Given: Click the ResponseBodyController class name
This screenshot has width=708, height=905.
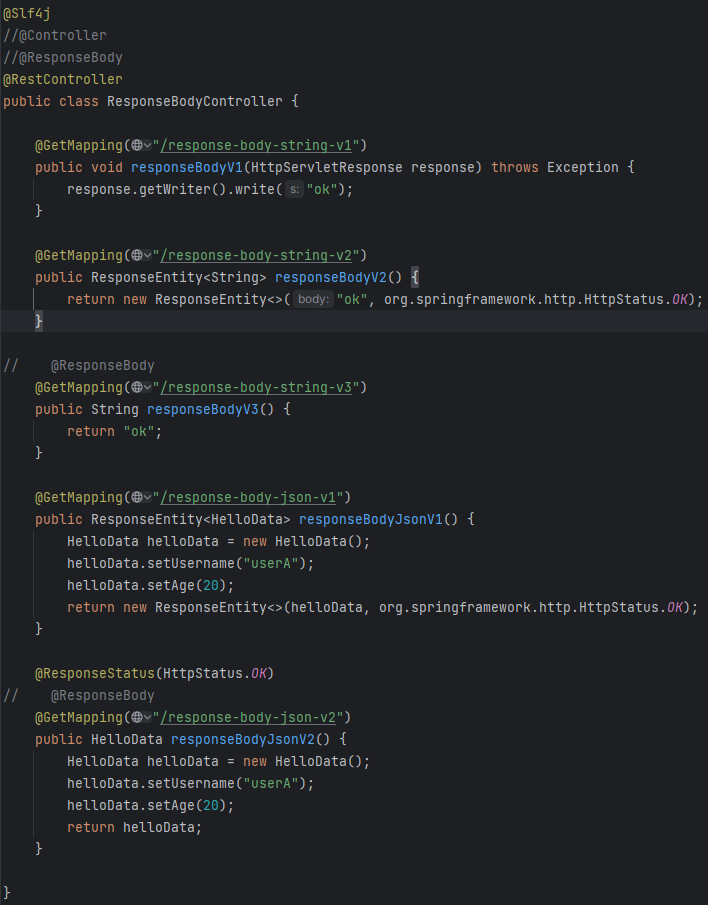Looking at the screenshot, I should 194,101.
